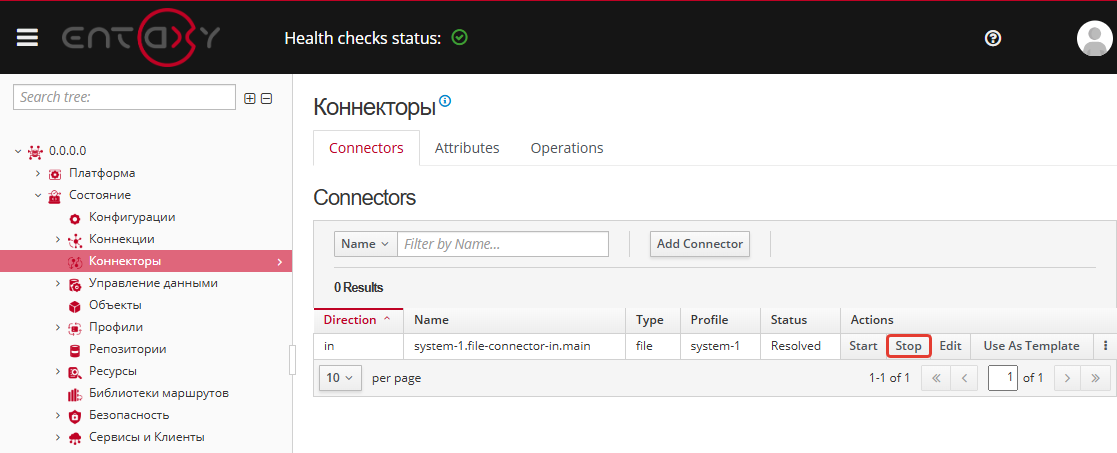Open the help question mark icon
The width and height of the screenshot is (1117, 453).
click(x=992, y=38)
